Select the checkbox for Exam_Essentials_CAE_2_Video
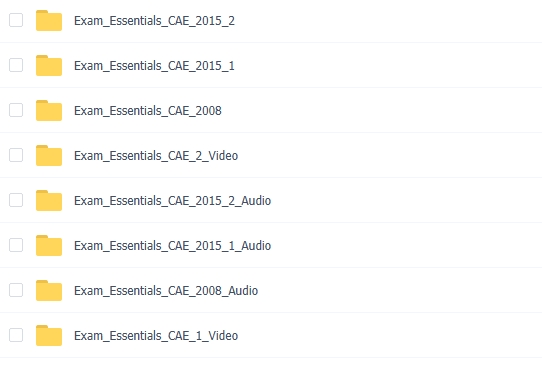Image resolution: width=542 pixels, height=366 pixels. point(16,155)
